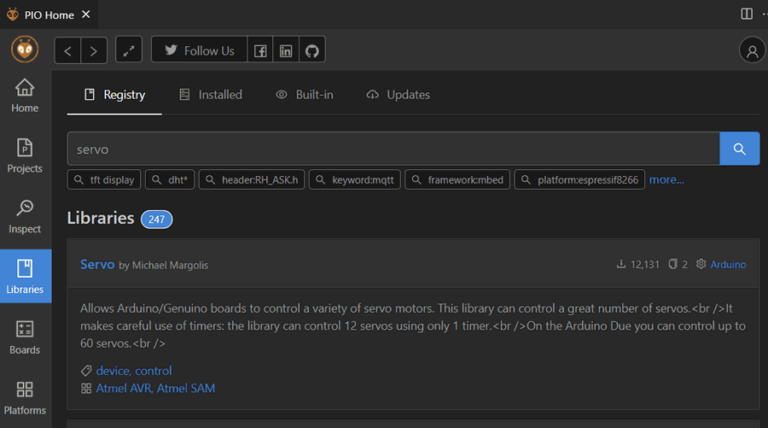Image resolution: width=768 pixels, height=428 pixels.
Task: Go back with the left arrow button
Action: click(x=68, y=50)
